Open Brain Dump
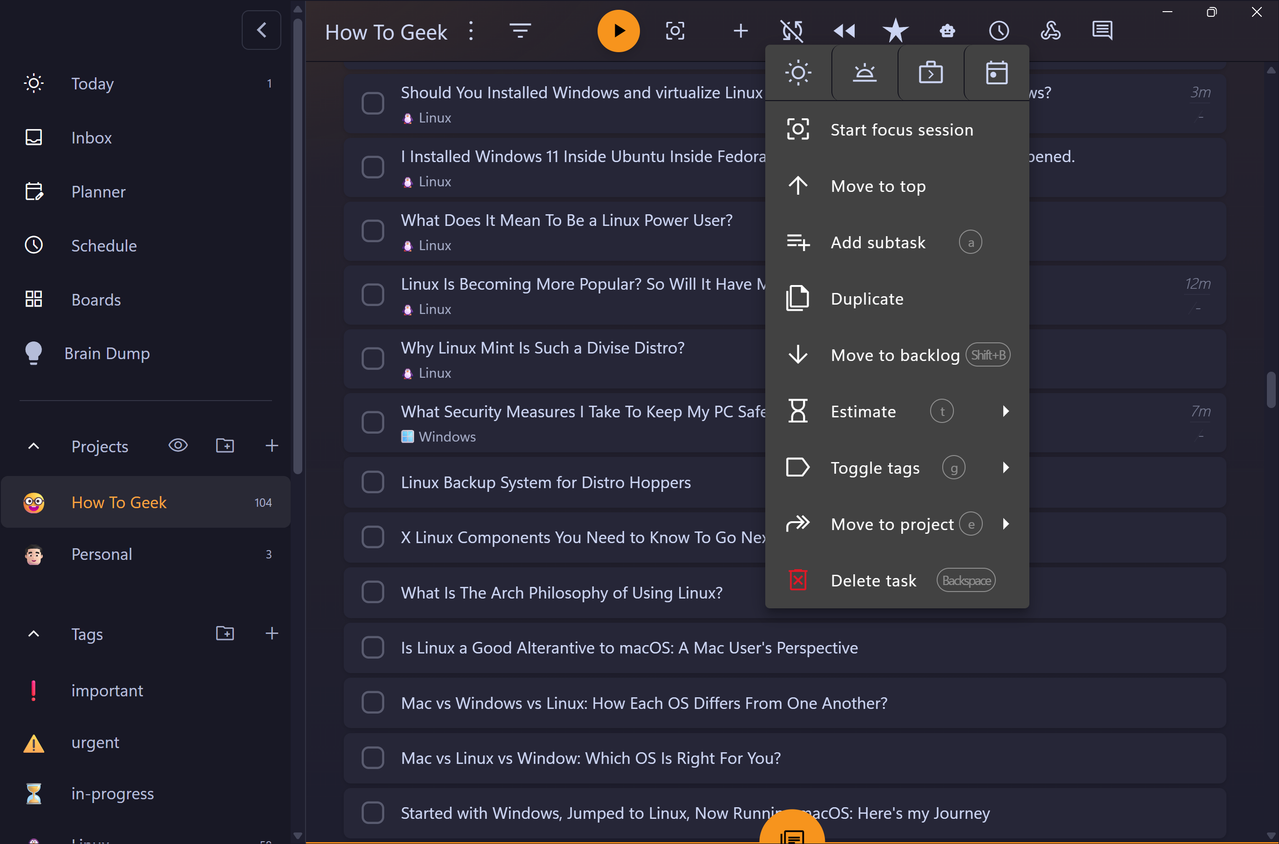1279x844 pixels. point(146,354)
